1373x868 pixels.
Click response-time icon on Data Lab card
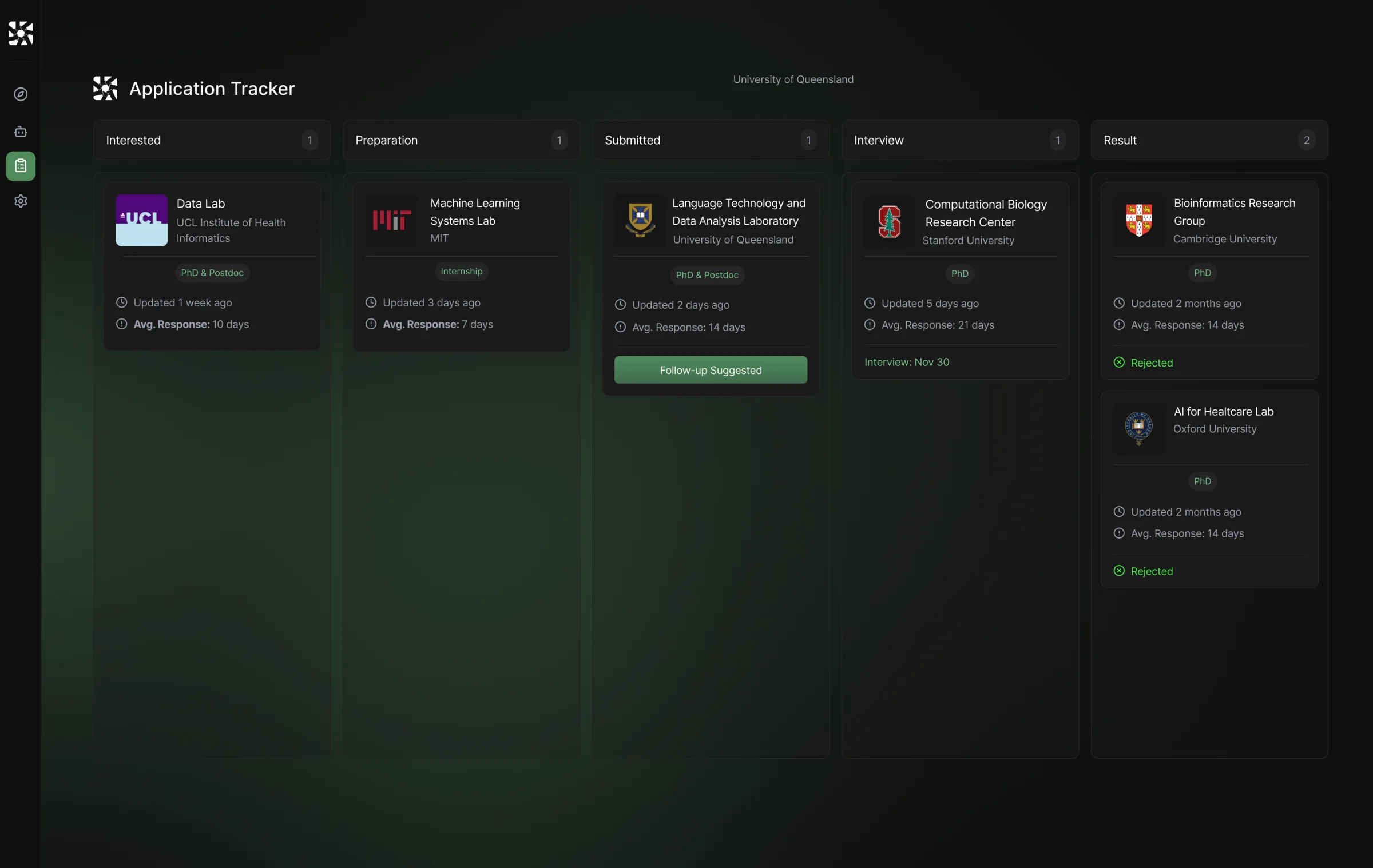(x=121, y=324)
